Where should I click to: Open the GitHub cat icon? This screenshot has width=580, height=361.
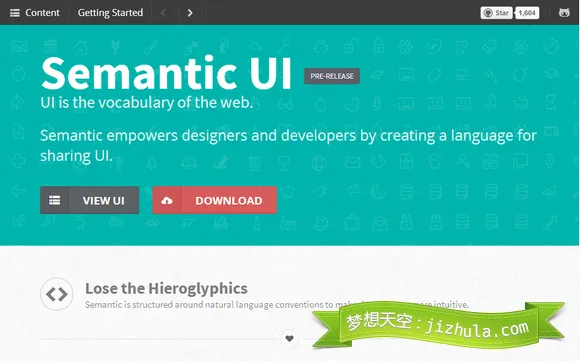[x=564, y=13]
